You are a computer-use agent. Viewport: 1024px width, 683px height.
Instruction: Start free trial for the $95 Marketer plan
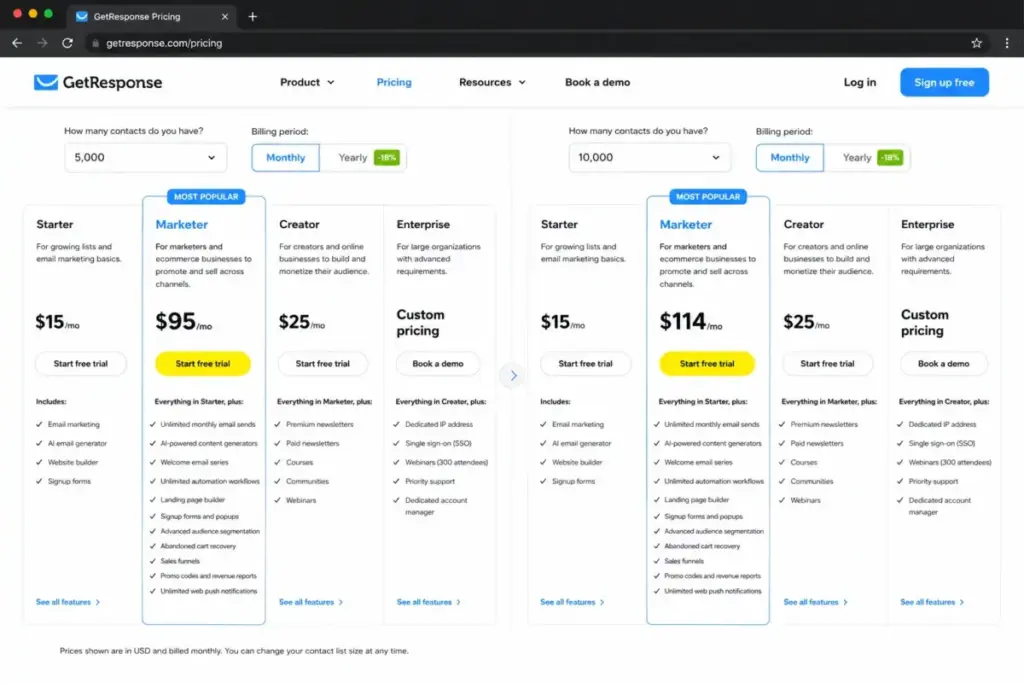[x=202, y=364]
